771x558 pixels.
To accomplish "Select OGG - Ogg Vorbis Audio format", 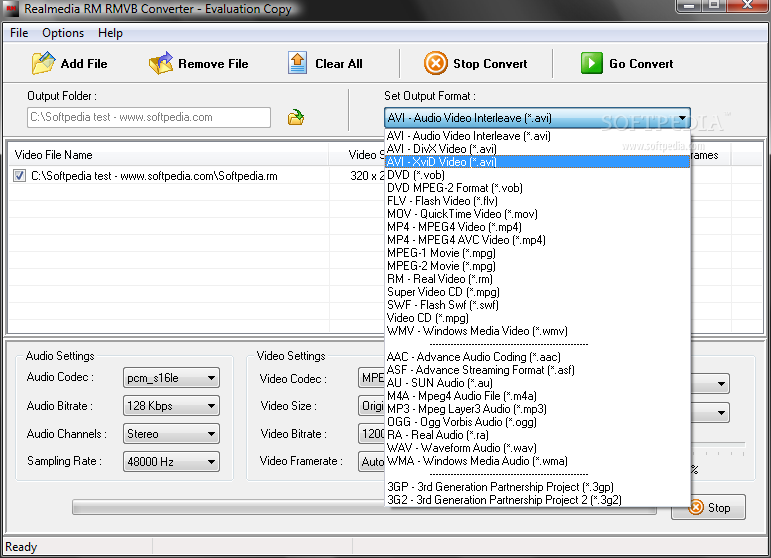I will (x=537, y=422).
